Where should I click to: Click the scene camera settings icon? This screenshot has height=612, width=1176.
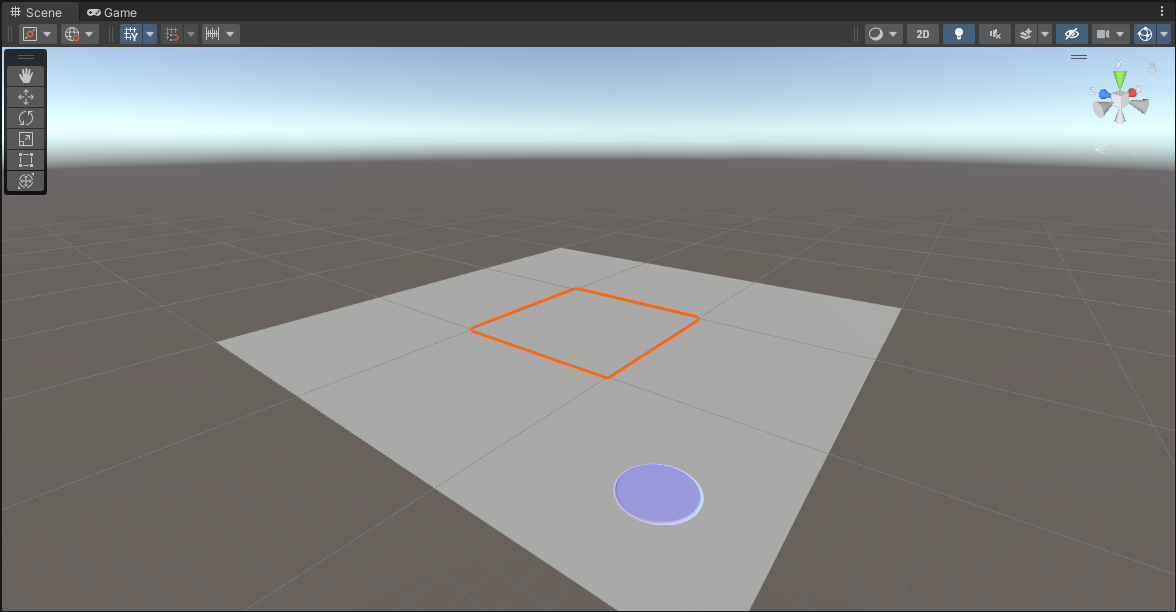pyautogui.click(x=1102, y=34)
